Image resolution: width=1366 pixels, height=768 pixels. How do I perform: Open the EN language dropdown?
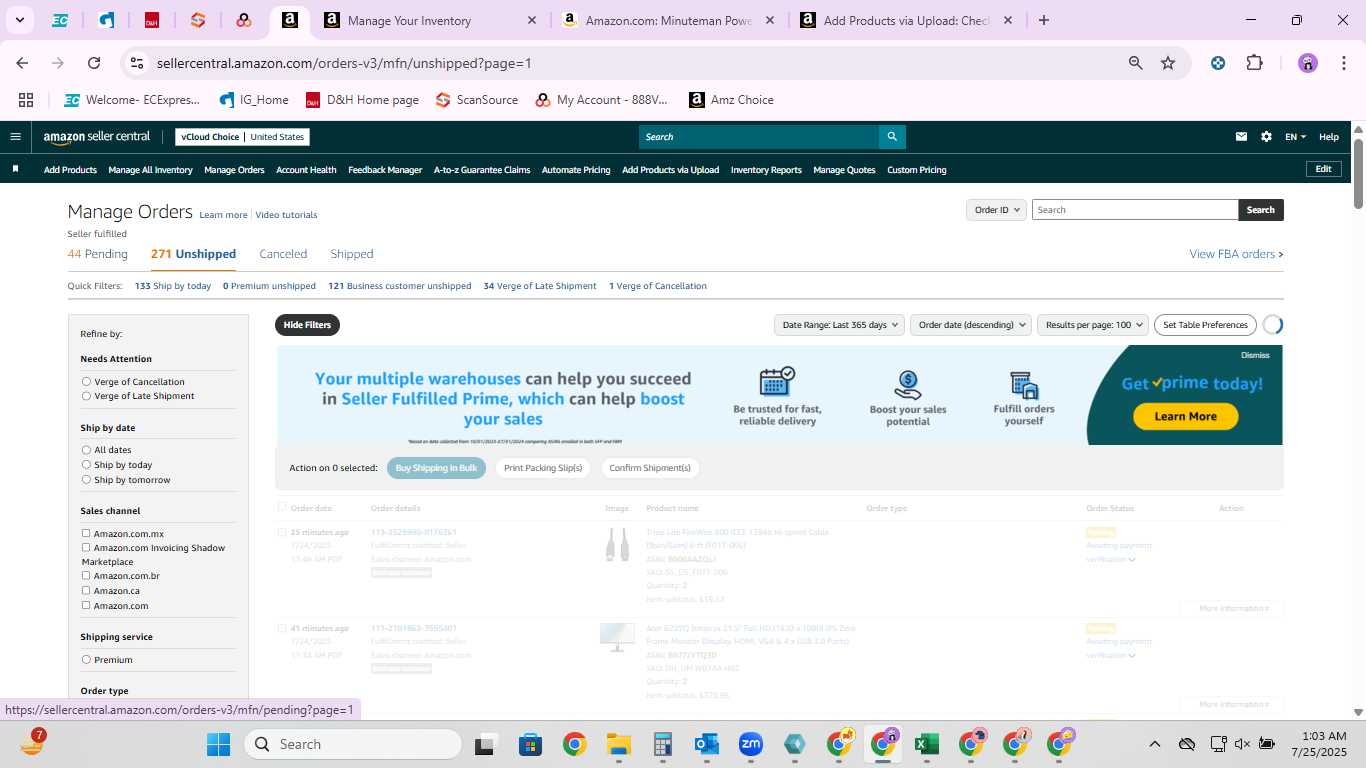tap(1295, 137)
